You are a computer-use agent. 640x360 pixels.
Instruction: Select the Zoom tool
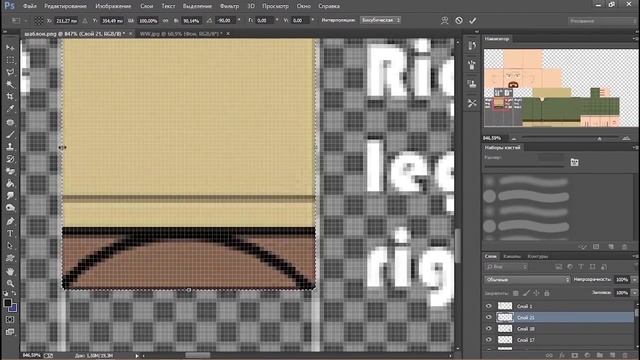(10, 283)
